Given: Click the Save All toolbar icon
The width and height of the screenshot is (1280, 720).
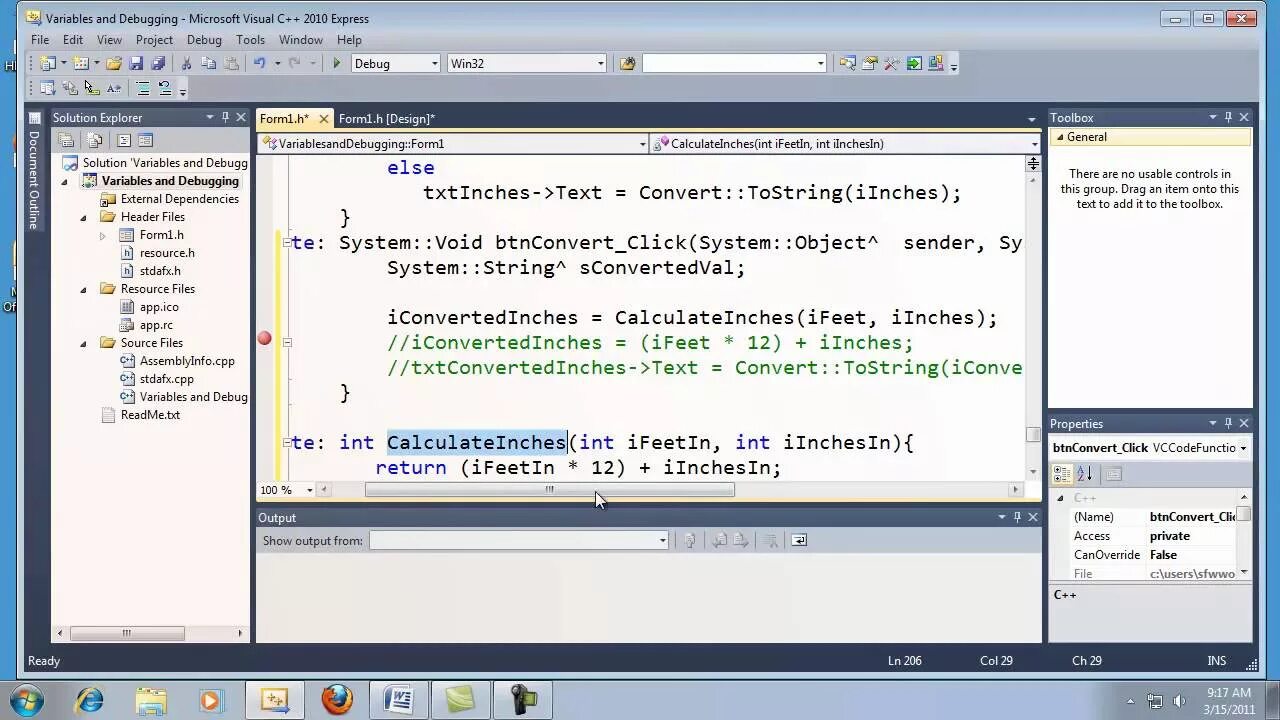Looking at the screenshot, I should 158,63.
